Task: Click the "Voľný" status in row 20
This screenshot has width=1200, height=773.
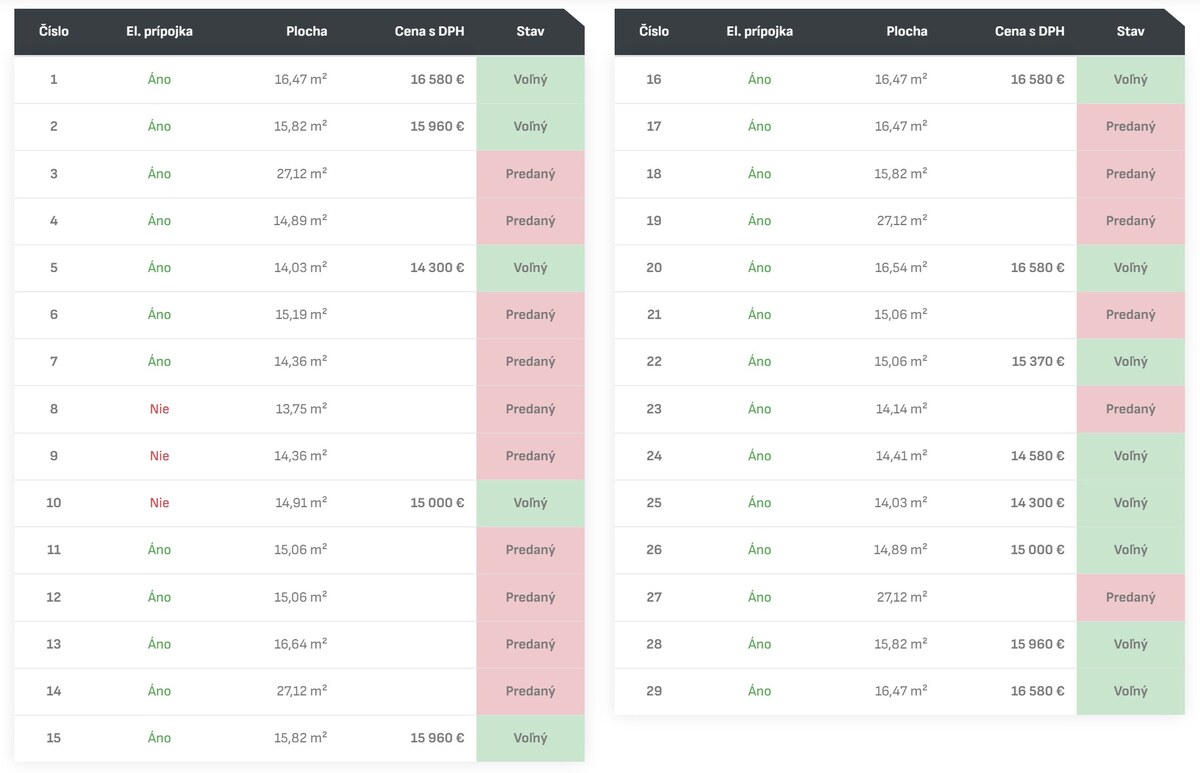Action: pyautogui.click(x=1130, y=268)
